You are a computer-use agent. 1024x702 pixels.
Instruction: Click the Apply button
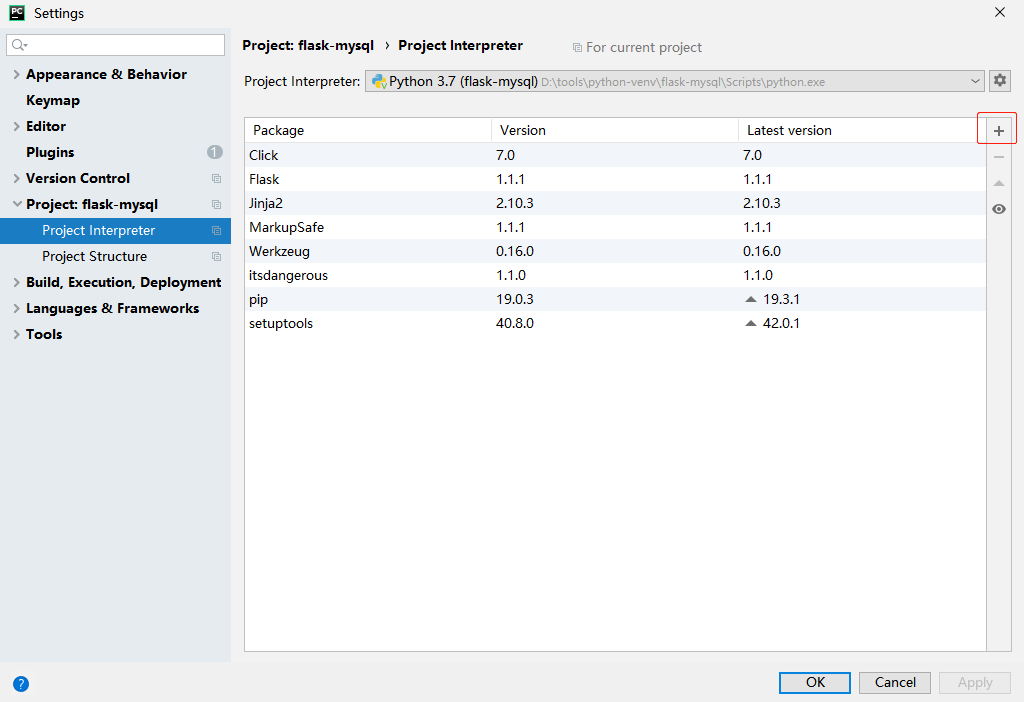click(x=975, y=682)
